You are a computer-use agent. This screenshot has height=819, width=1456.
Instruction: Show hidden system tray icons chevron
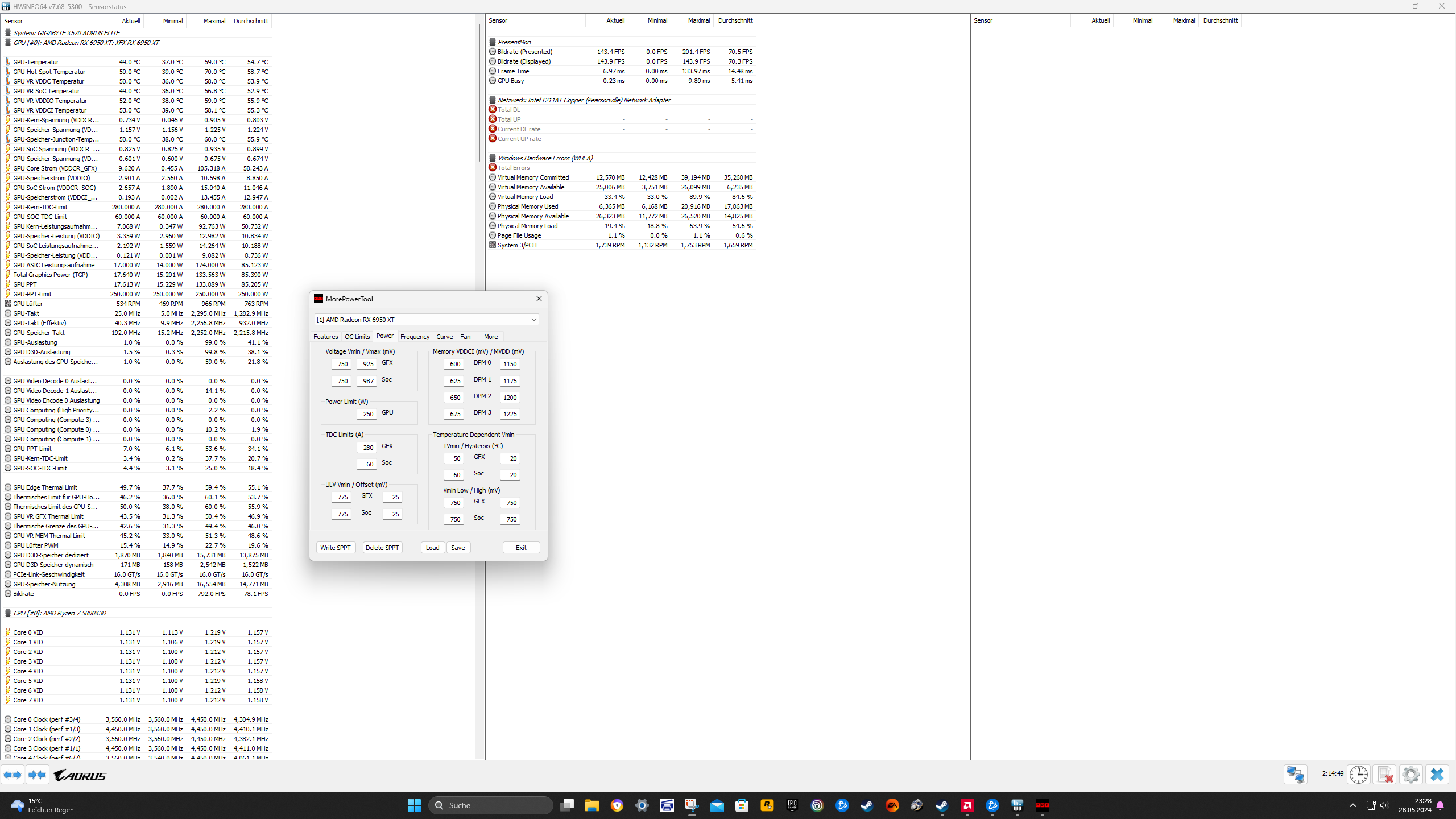[1353, 805]
